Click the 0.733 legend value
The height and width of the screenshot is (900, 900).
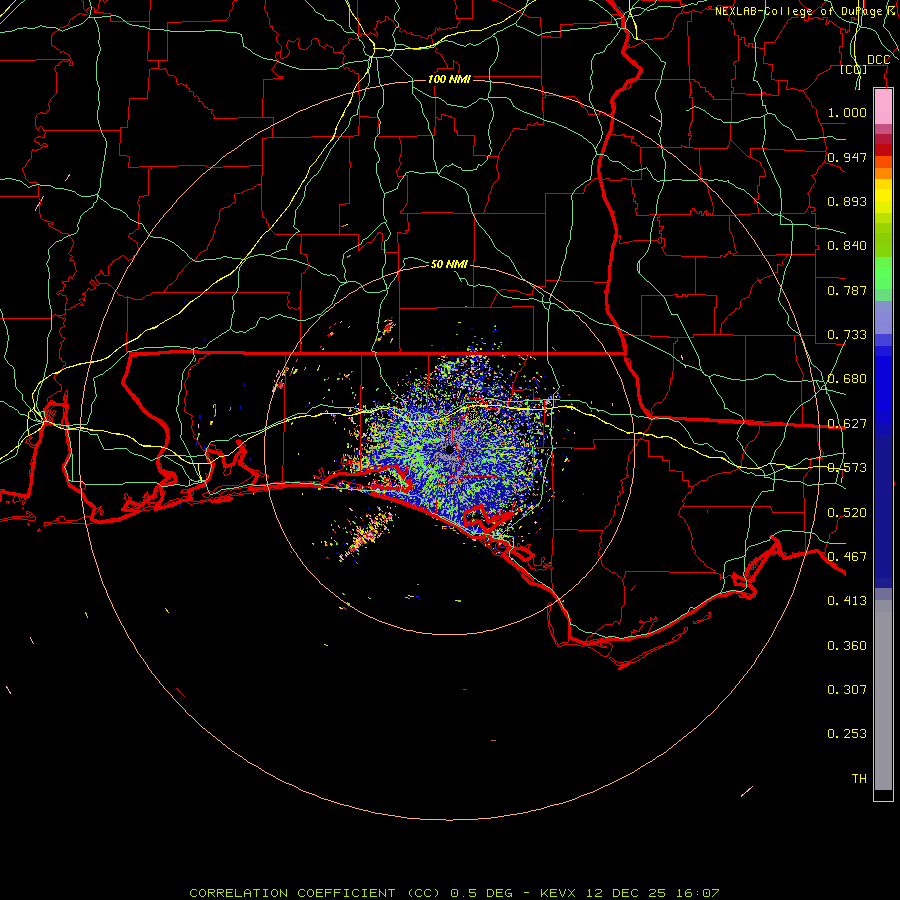847,335
